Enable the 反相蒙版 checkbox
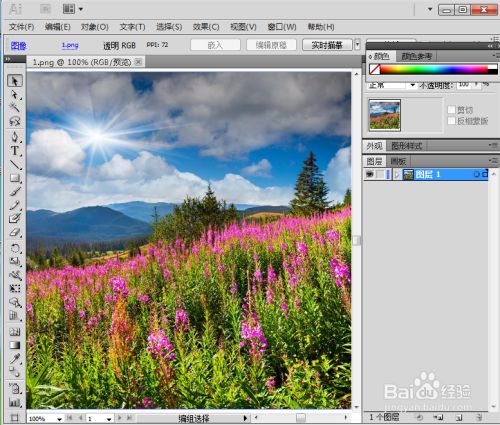500x425 pixels. 451,121
